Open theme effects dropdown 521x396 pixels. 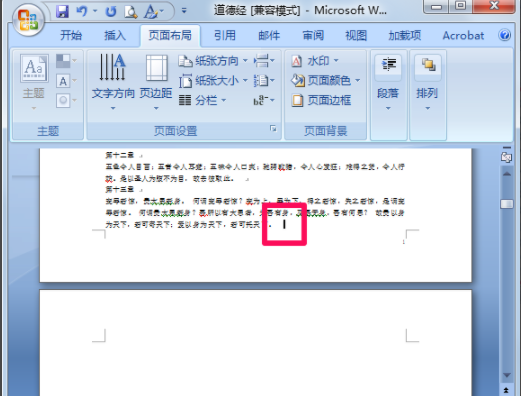point(66,100)
